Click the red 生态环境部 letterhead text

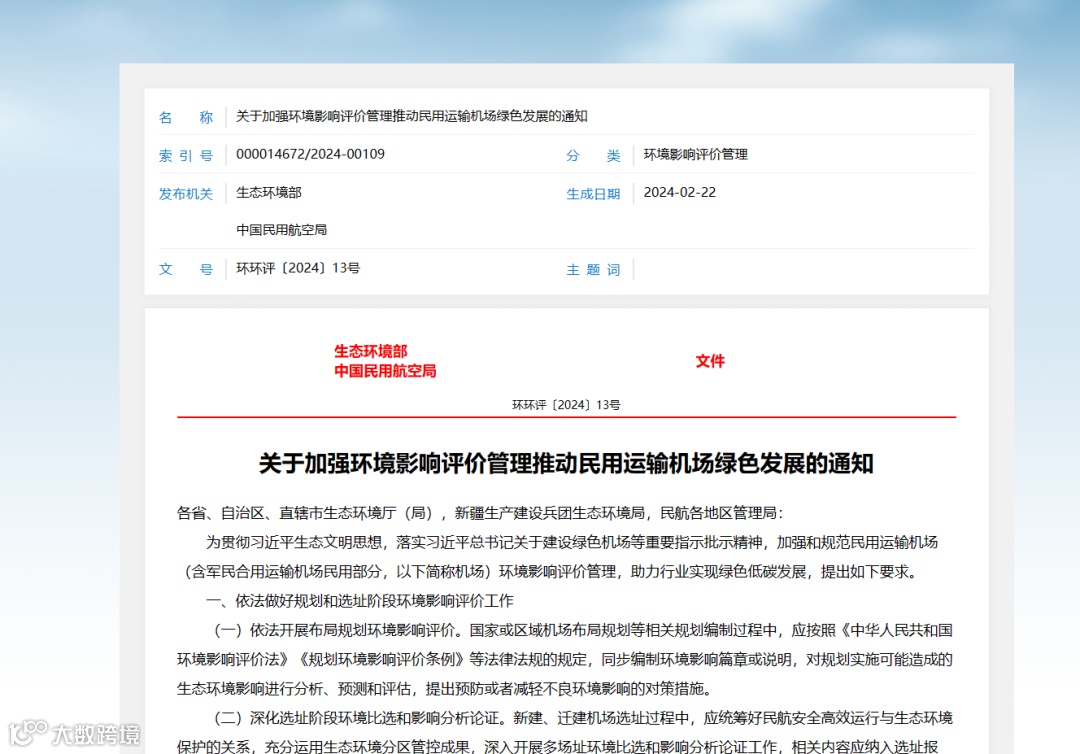tap(371, 351)
